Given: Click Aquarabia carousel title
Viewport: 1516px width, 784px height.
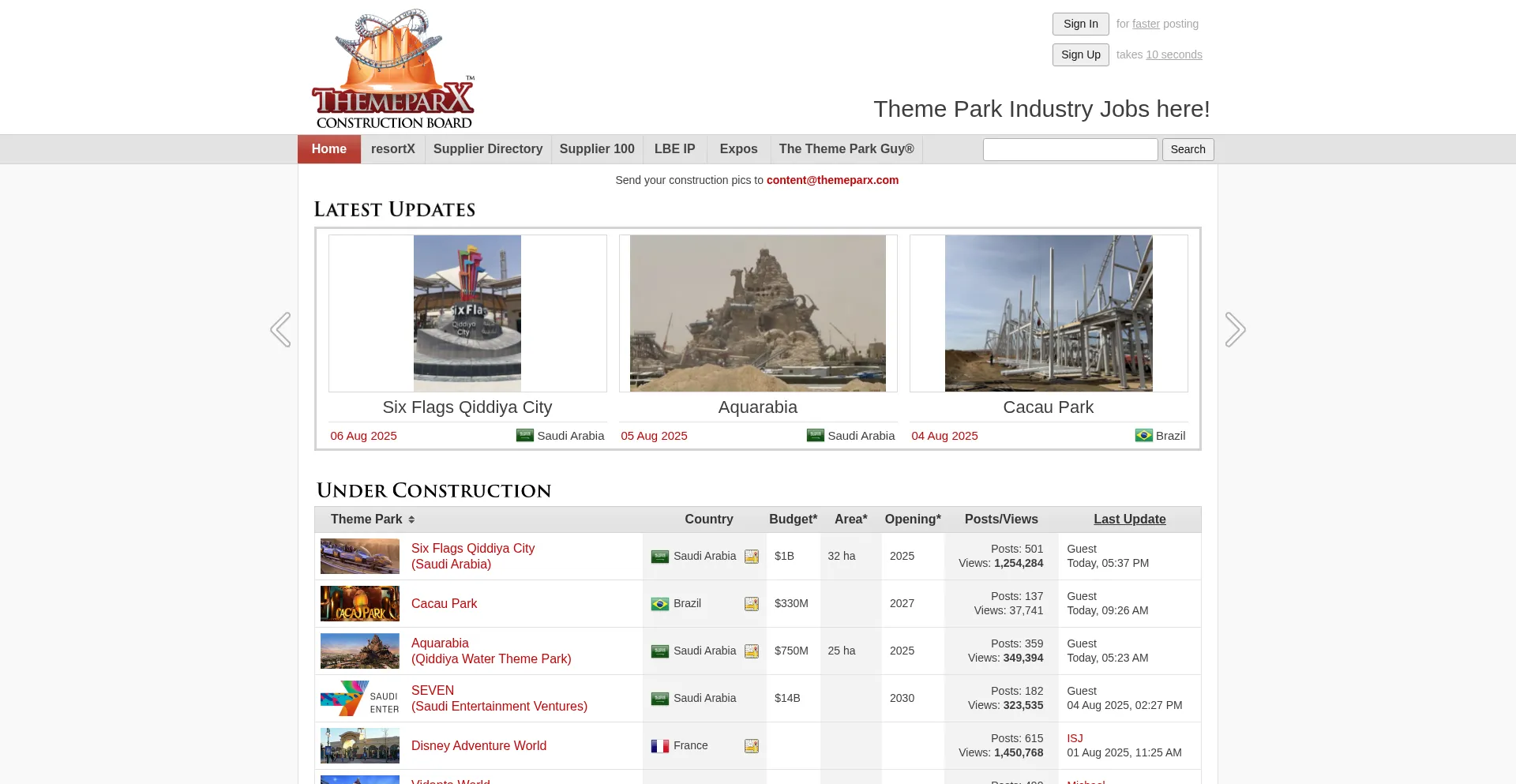Looking at the screenshot, I should [x=758, y=407].
